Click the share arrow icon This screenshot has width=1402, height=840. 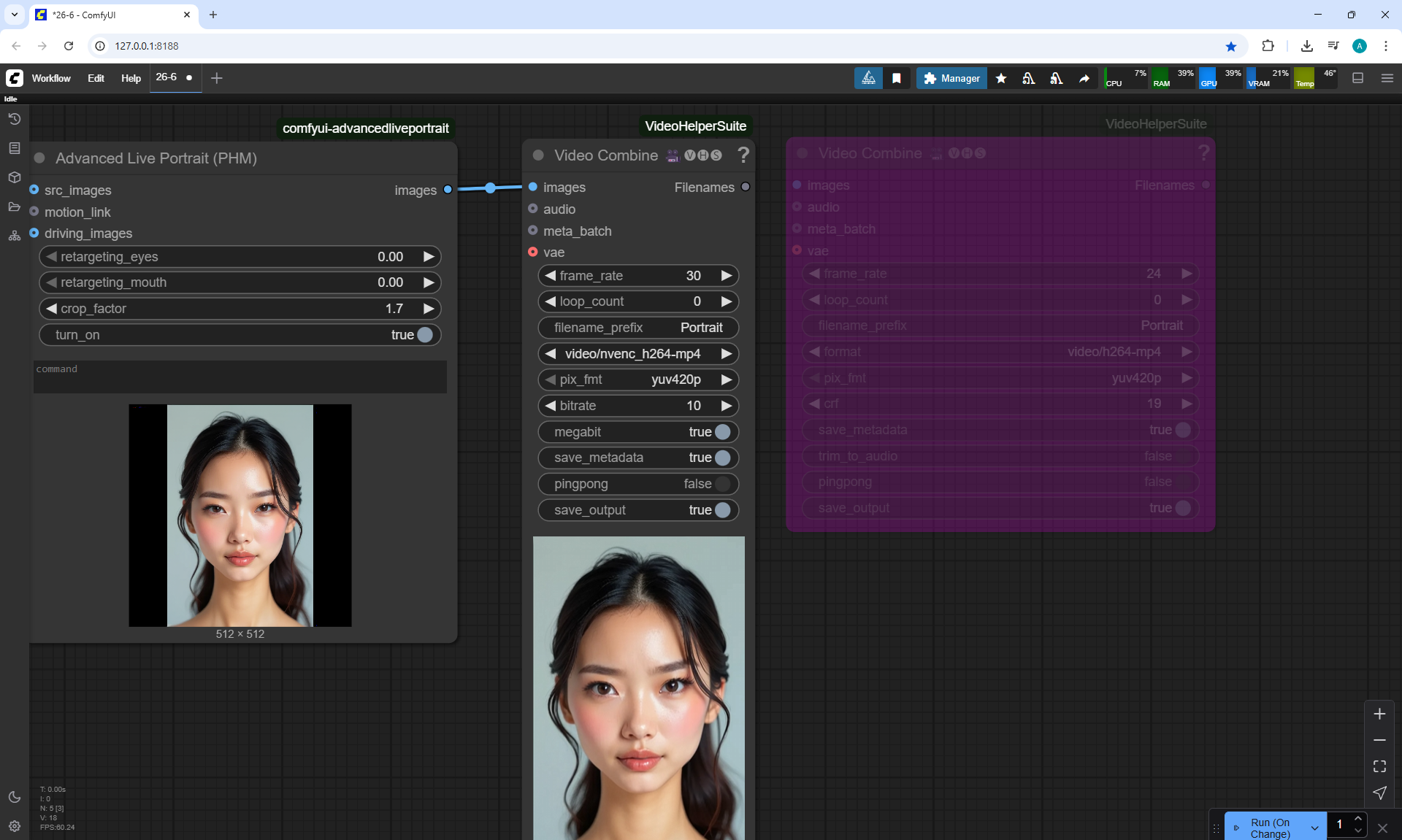1084,78
